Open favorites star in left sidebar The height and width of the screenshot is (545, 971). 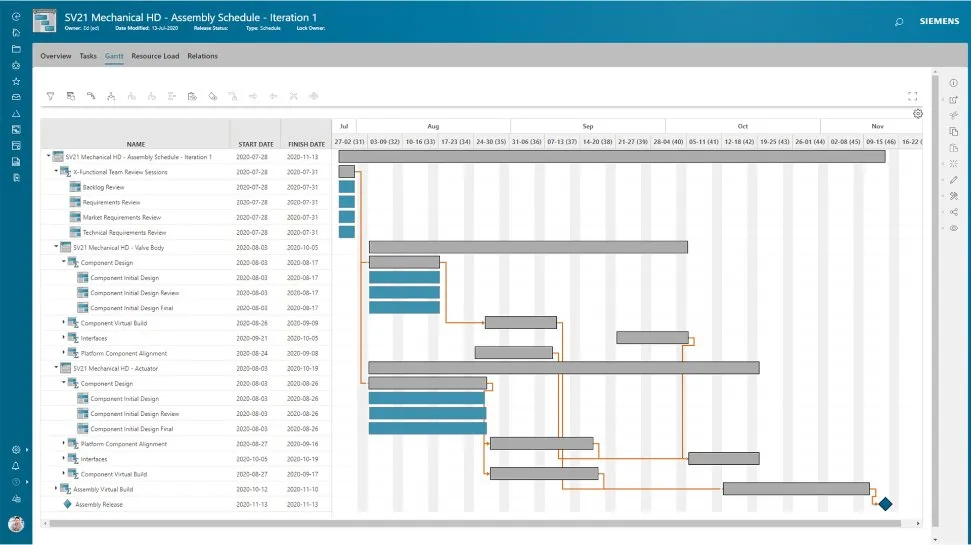[x=16, y=81]
